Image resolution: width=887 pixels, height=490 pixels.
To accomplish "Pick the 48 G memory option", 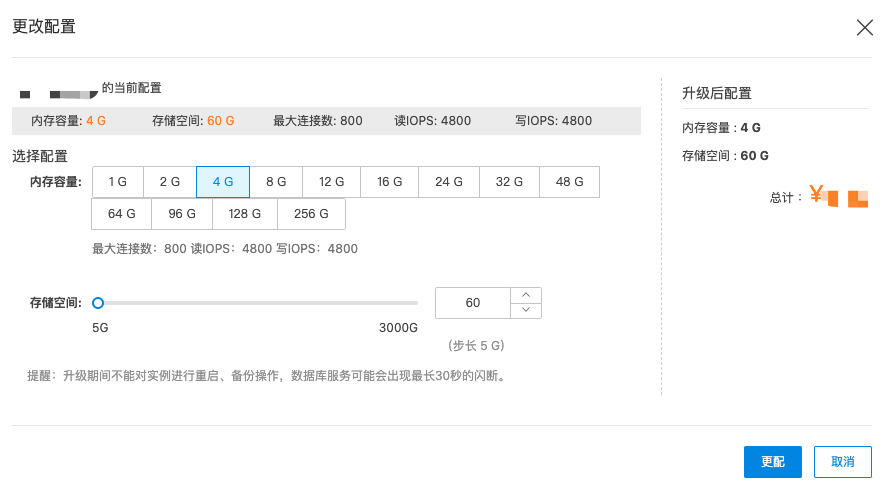I will (570, 182).
